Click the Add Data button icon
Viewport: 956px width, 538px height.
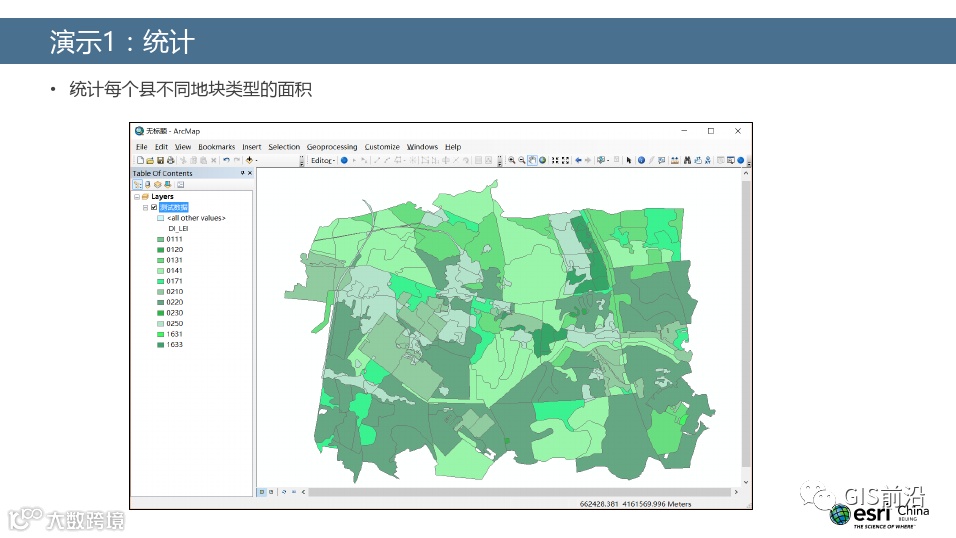(249, 160)
